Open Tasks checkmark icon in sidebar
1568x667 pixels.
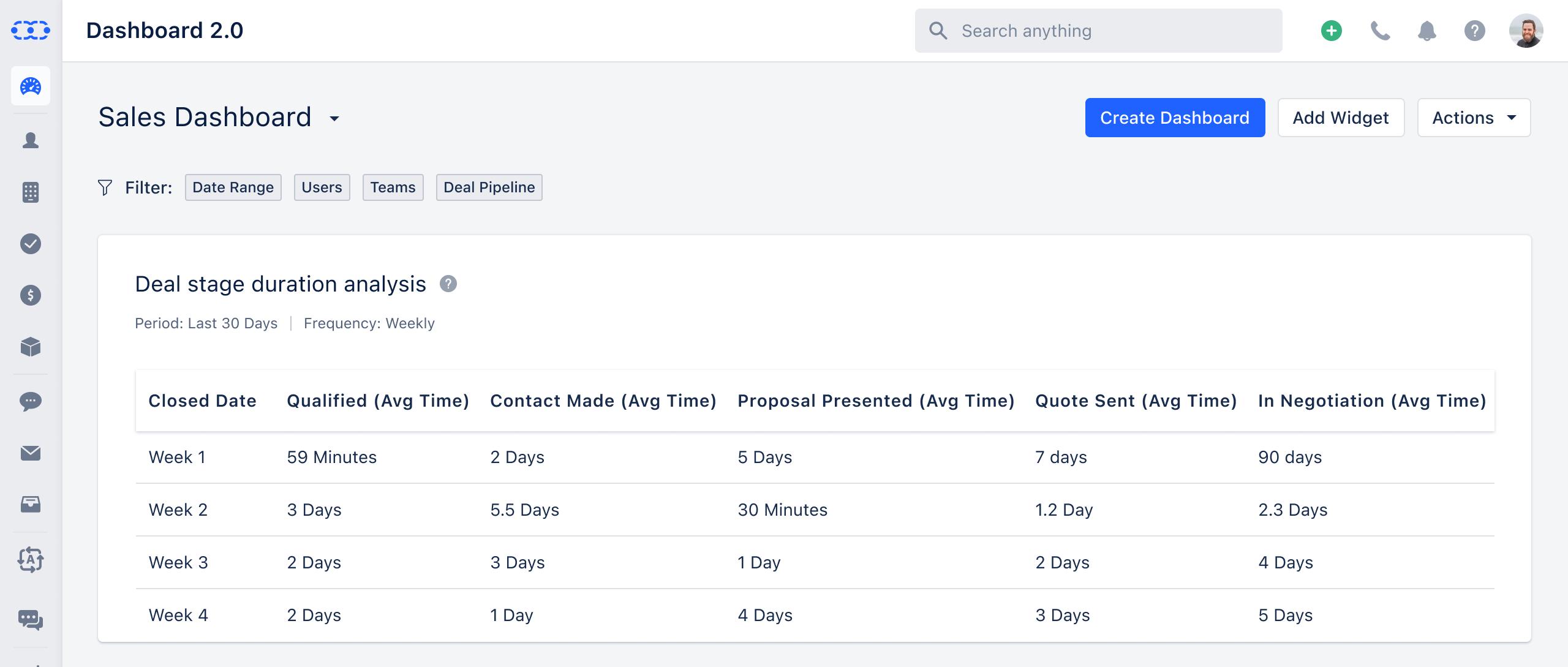click(31, 244)
